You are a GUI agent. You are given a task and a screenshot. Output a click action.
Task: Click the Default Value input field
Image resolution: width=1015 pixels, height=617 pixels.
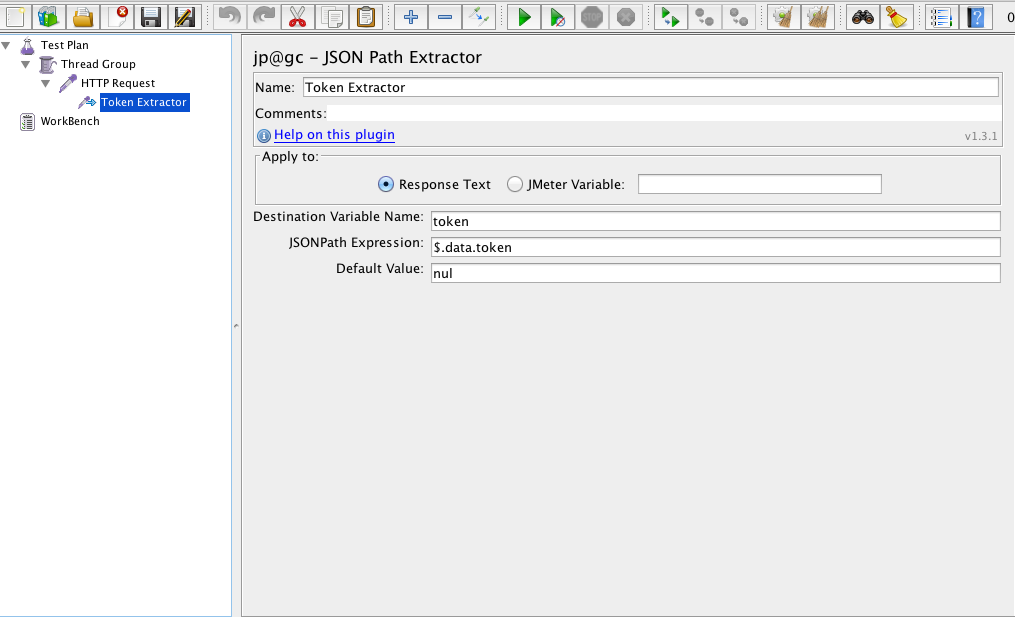[714, 273]
